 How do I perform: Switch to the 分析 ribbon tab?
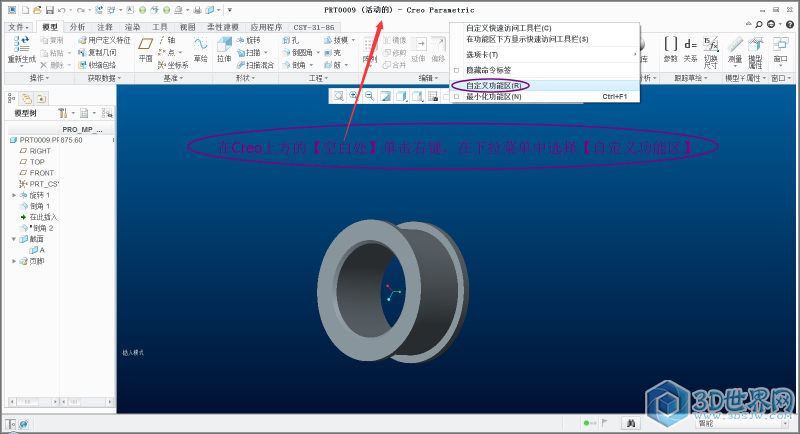(77, 27)
